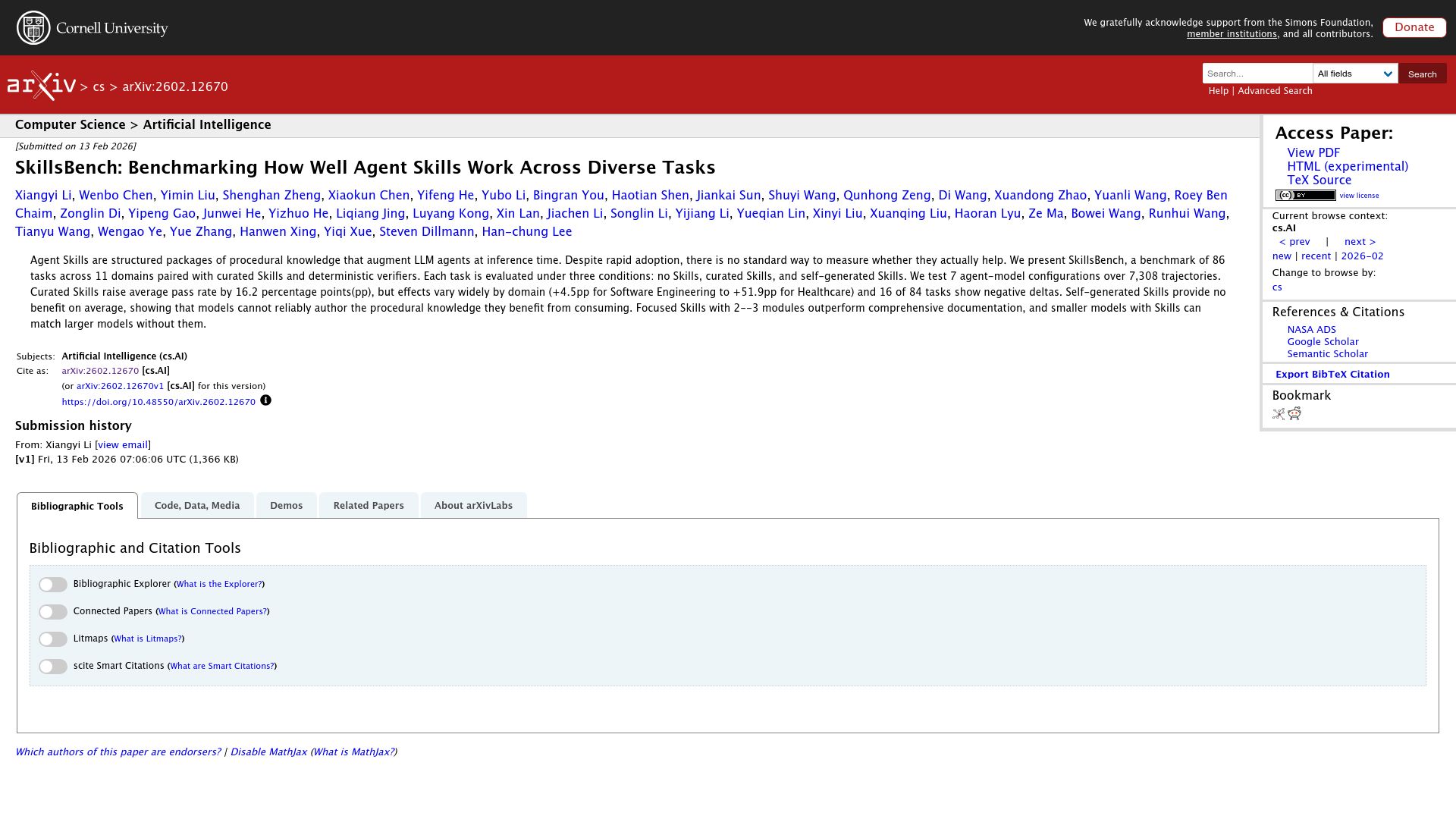Image resolution: width=1456 pixels, height=819 pixels.
Task: Open the Help link near search
Action: (x=1218, y=91)
